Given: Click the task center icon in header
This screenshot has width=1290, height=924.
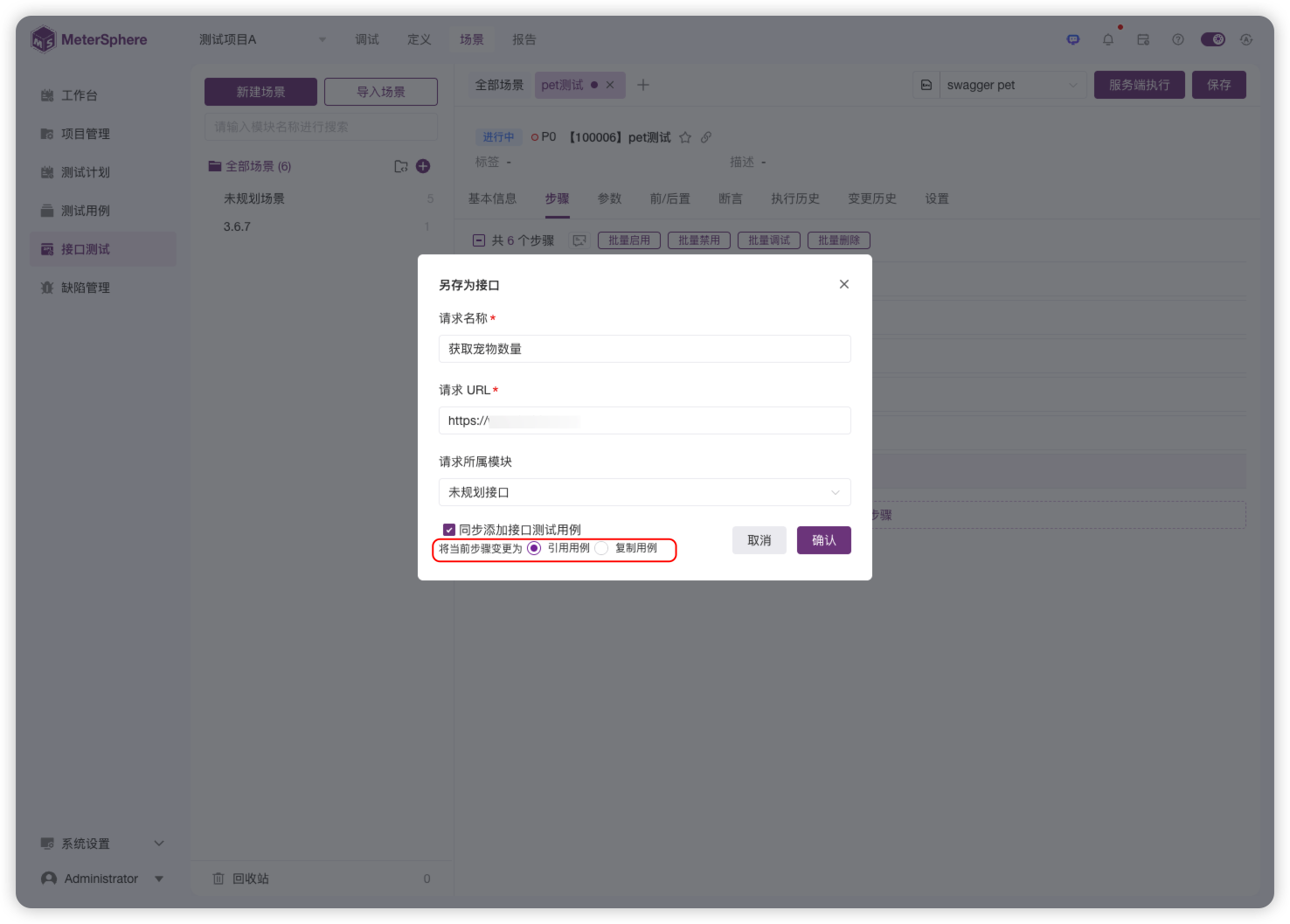Looking at the screenshot, I should (x=1143, y=39).
